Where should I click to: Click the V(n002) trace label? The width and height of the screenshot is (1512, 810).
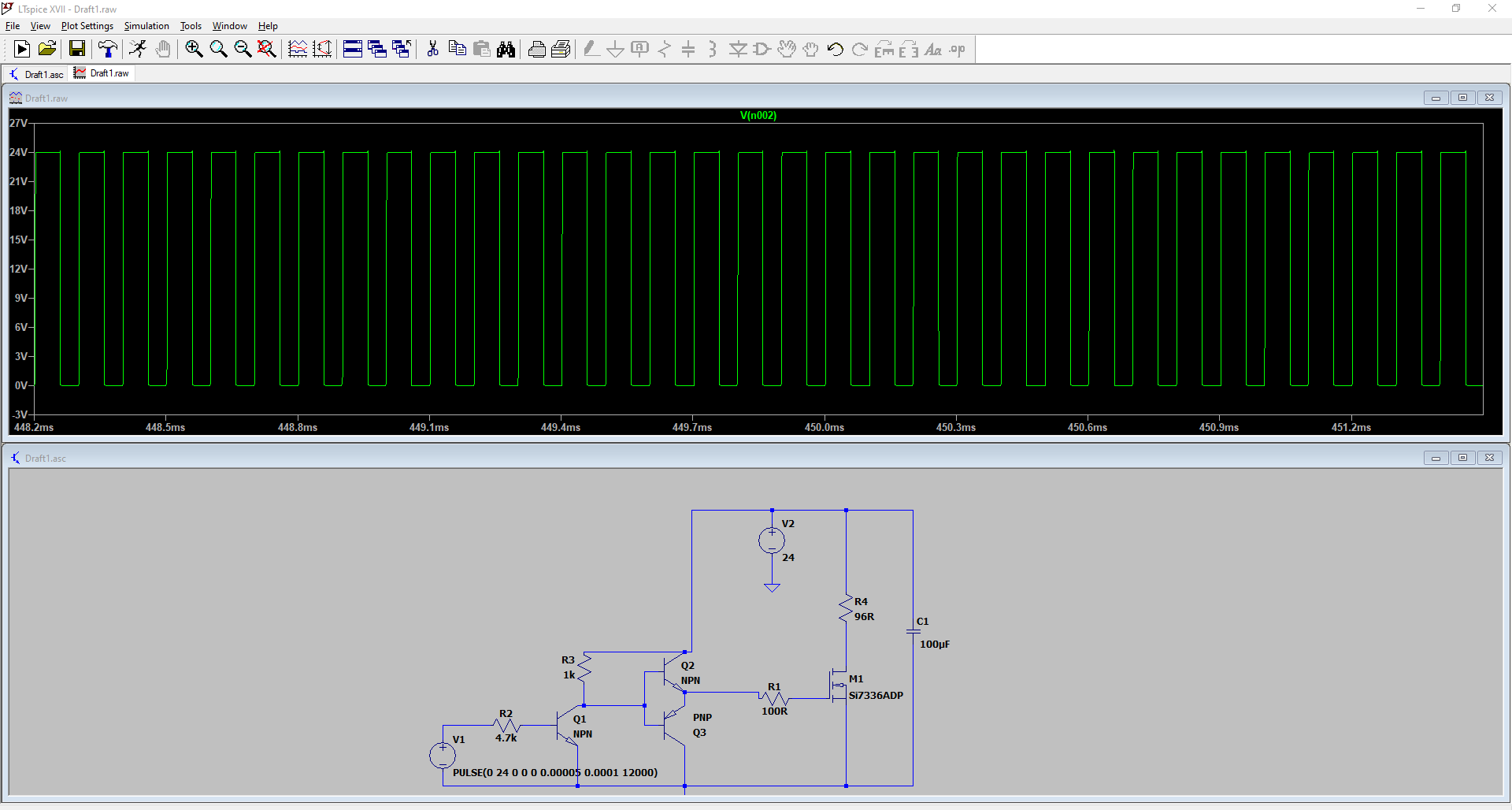click(x=758, y=116)
